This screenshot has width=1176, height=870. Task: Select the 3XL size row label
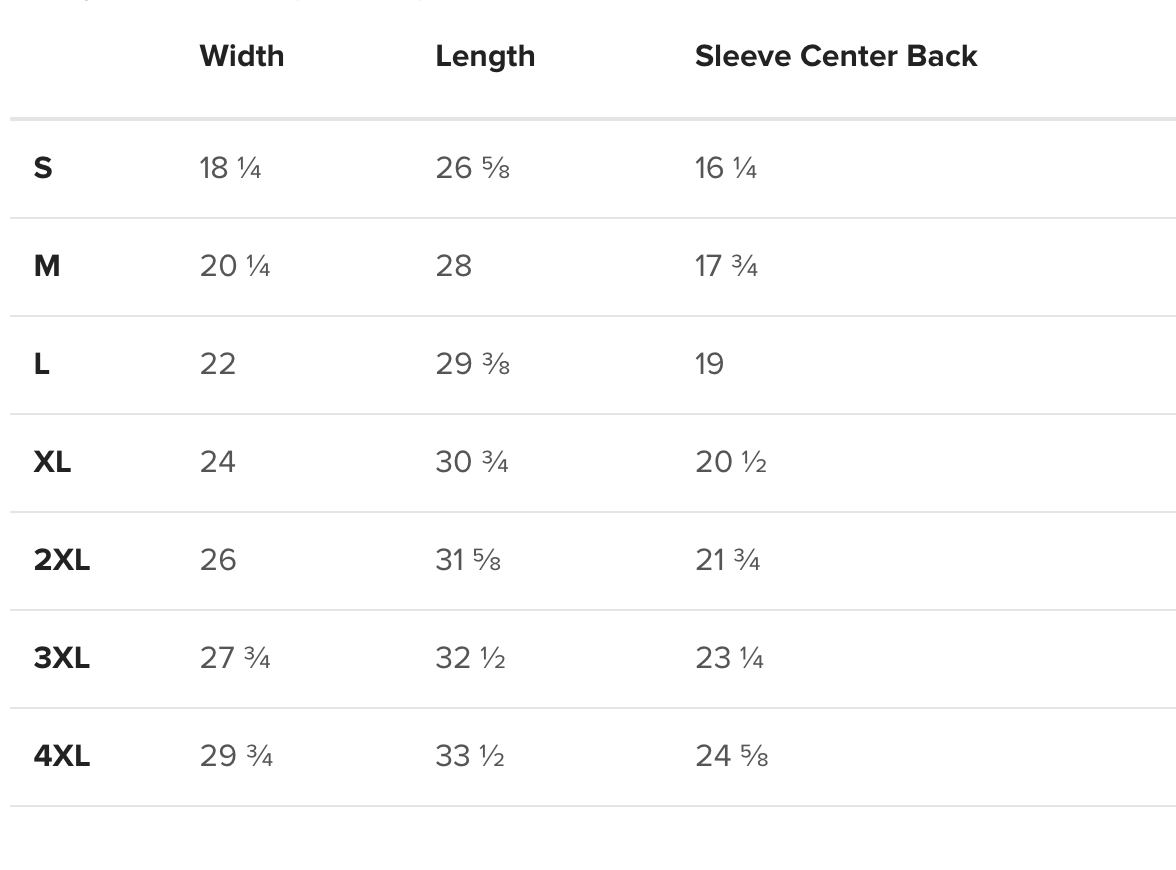pos(62,658)
